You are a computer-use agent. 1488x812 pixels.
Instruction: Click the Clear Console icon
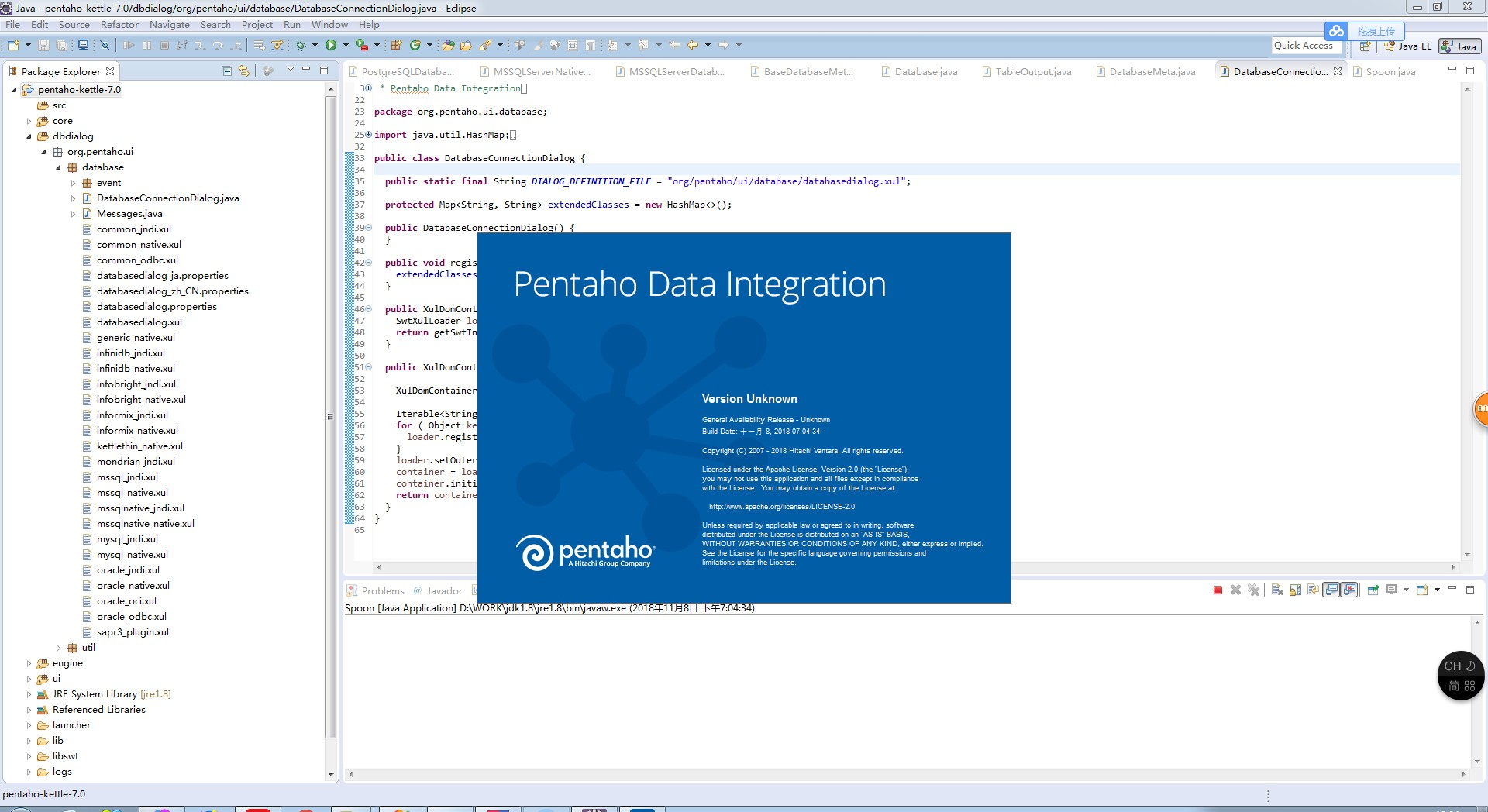(1276, 590)
